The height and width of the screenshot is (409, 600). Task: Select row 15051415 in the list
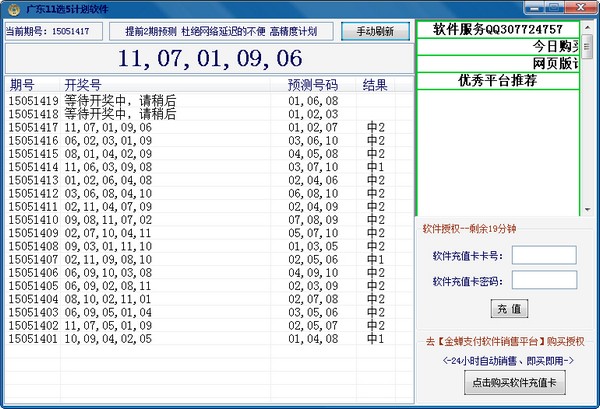pos(209,154)
